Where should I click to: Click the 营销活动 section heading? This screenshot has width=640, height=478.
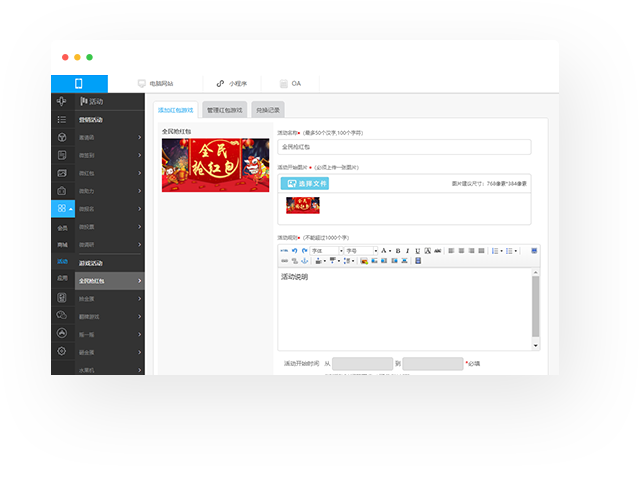tap(91, 120)
